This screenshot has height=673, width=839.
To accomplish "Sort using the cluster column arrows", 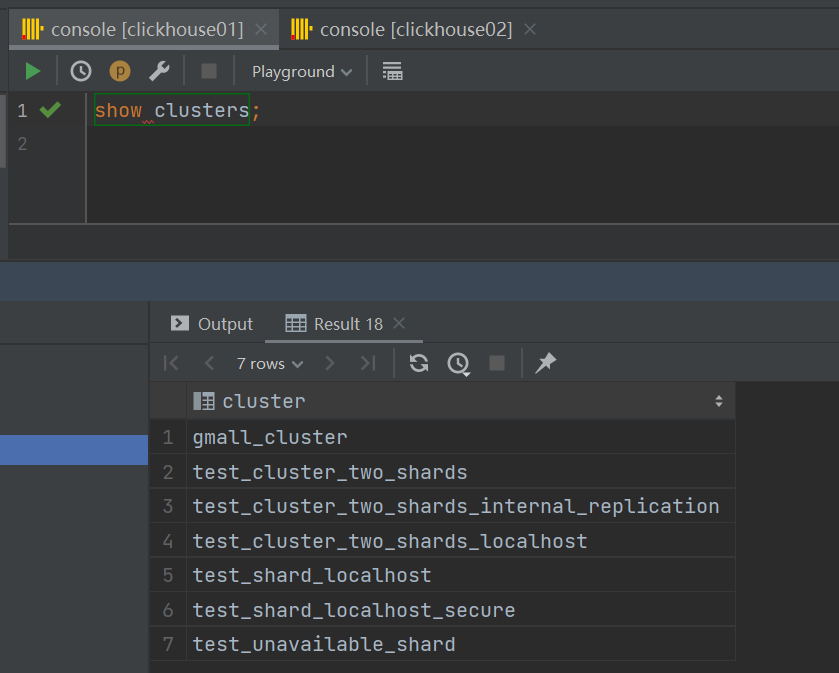I will point(718,401).
